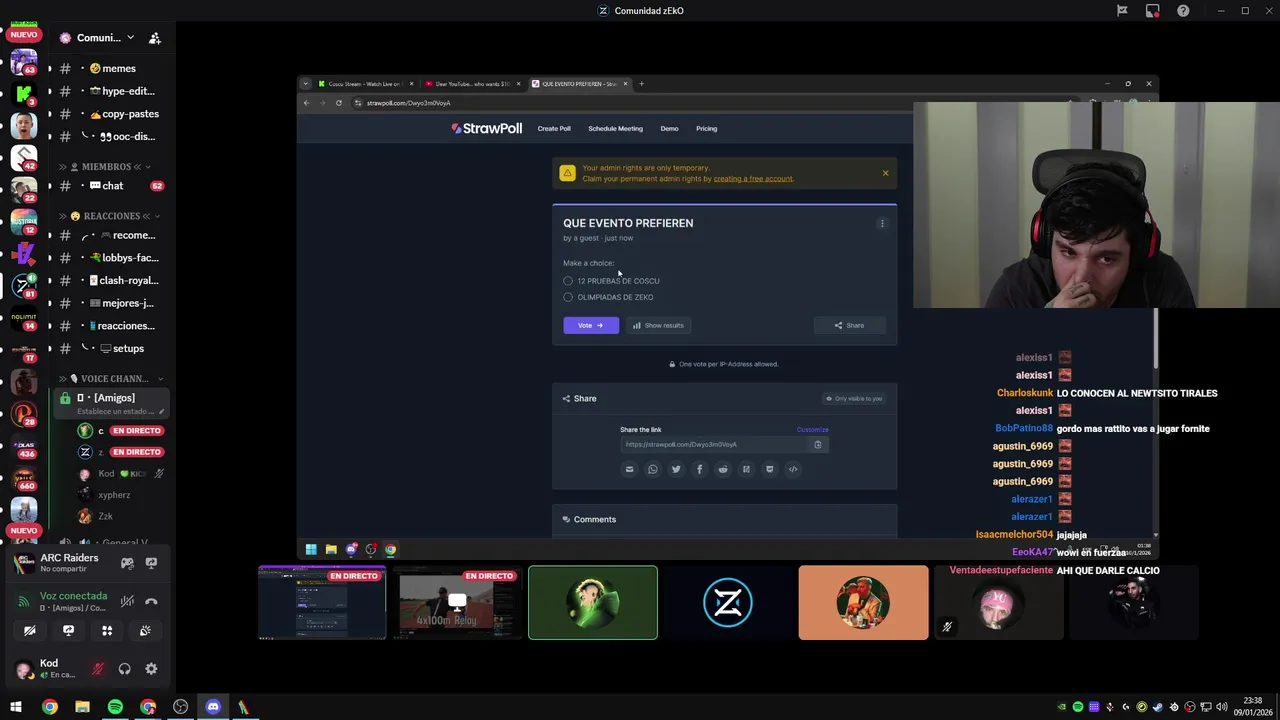Open the chat channel with 62 badge
The image size is (1280, 720).
[x=110, y=186]
